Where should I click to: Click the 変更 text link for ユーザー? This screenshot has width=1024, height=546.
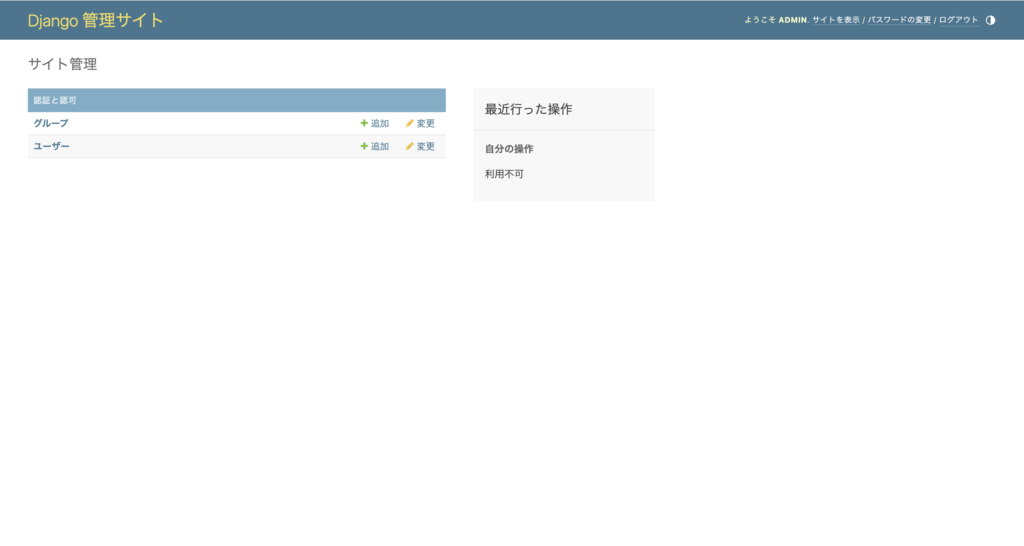[x=426, y=146]
